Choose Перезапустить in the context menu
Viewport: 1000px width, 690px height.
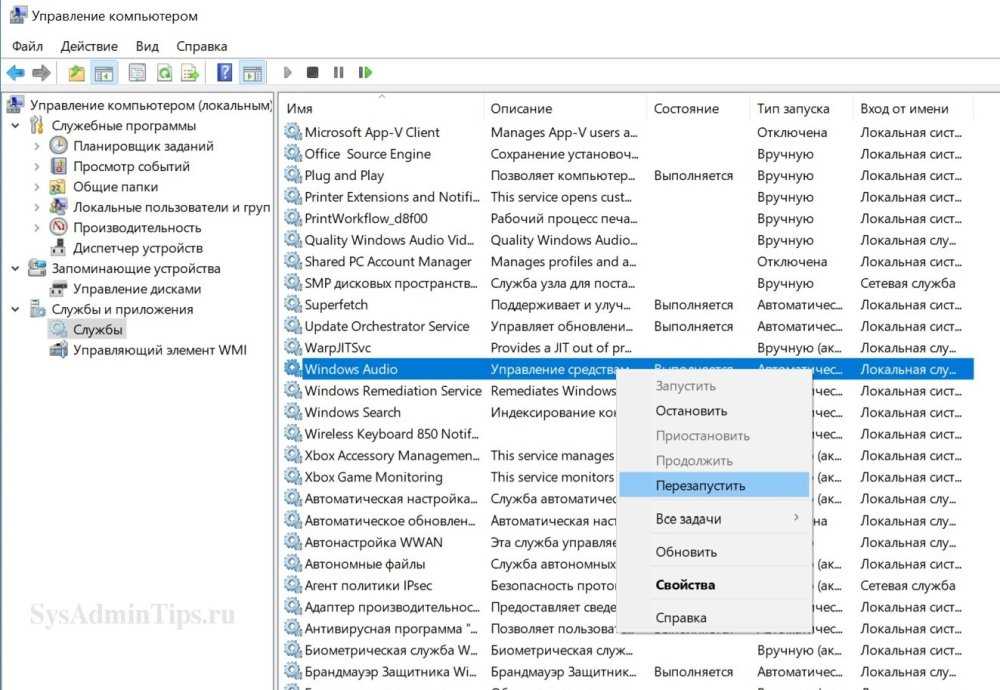(700, 486)
